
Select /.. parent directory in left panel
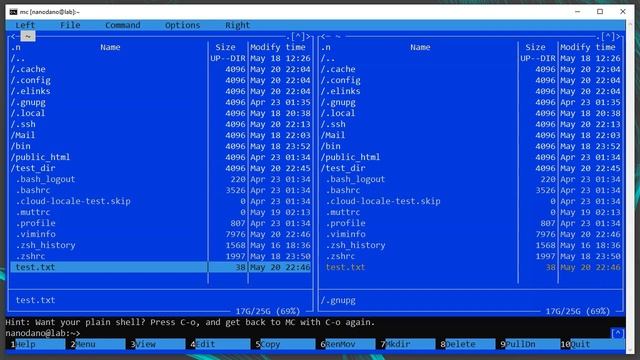coord(160,58)
